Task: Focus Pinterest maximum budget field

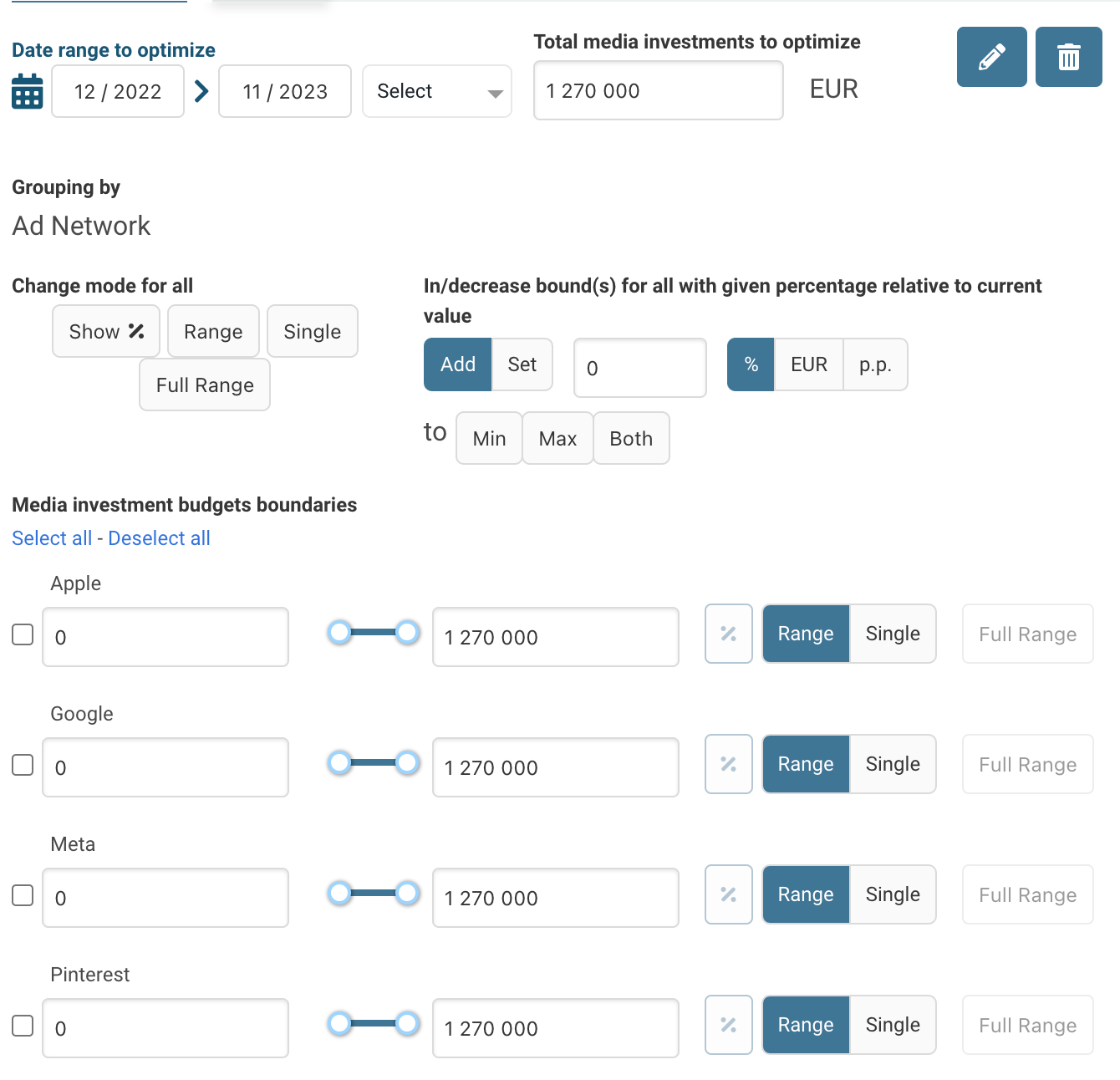Action: (556, 1028)
